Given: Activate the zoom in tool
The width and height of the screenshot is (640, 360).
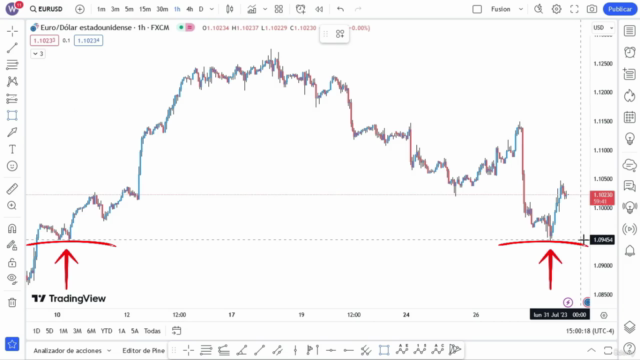Looking at the screenshot, I should (12, 206).
